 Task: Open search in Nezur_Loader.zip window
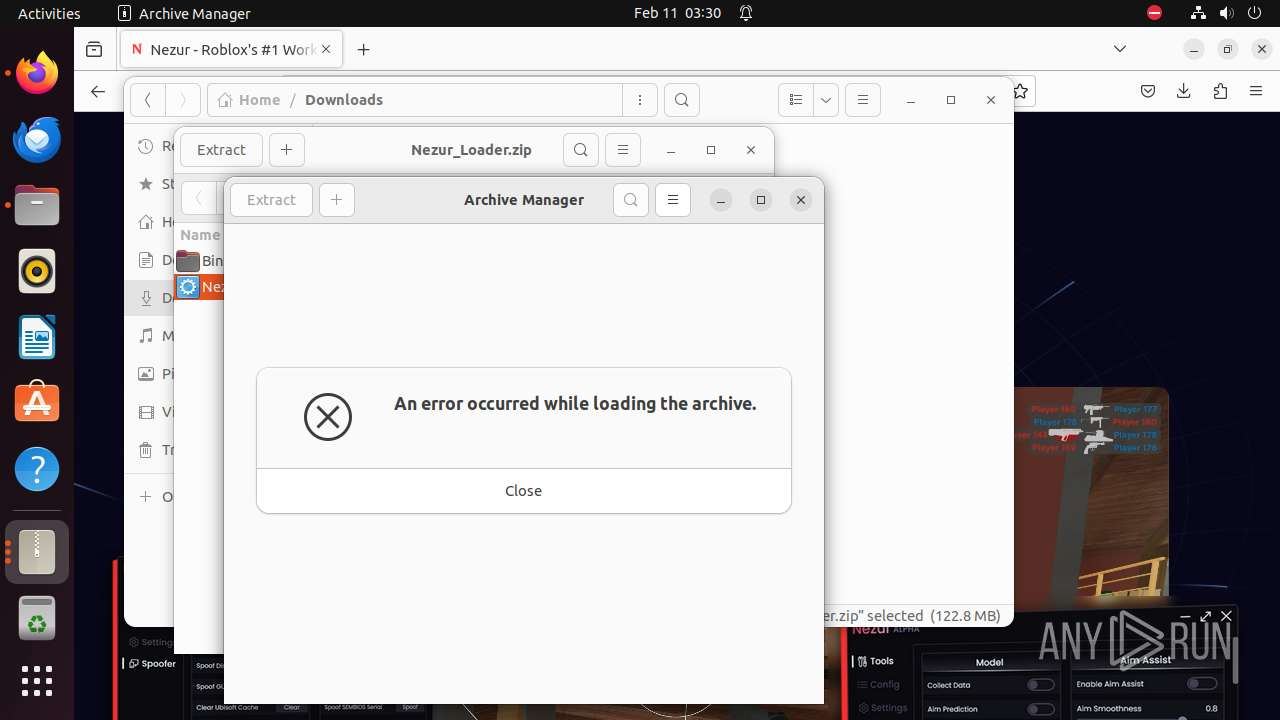pos(581,150)
